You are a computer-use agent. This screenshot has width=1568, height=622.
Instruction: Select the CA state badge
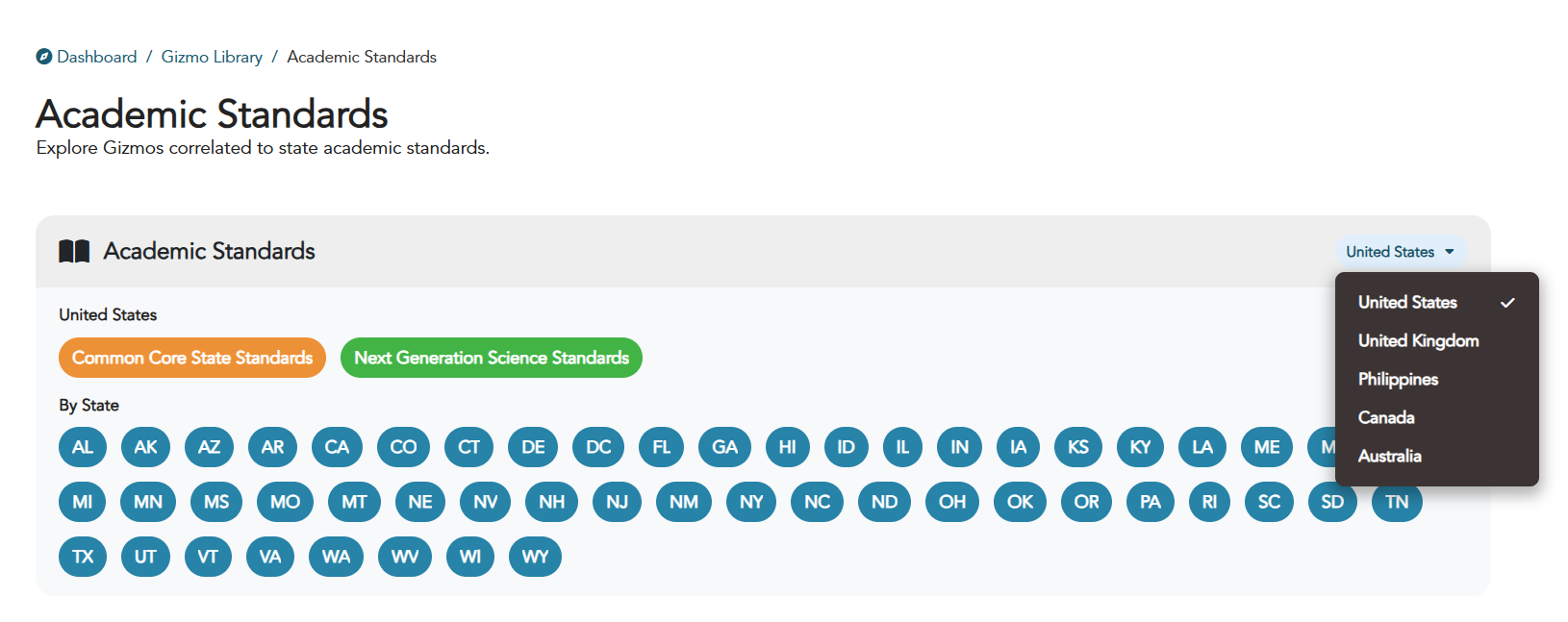pos(337,447)
